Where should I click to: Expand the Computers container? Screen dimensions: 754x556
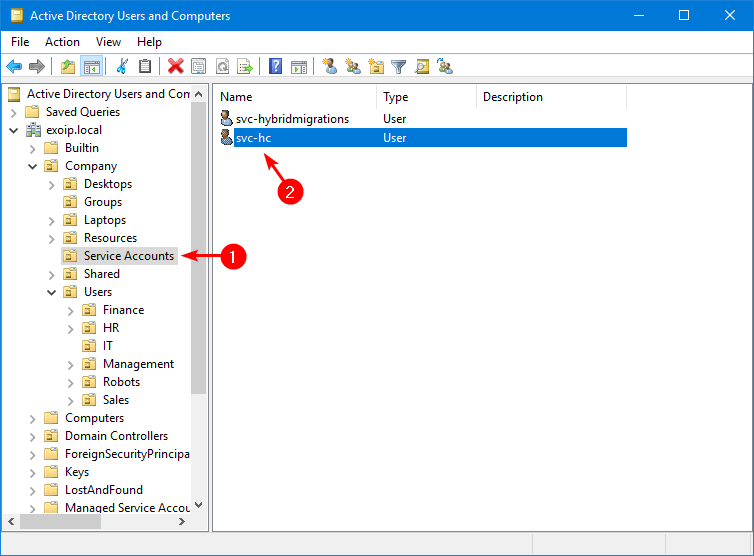pos(32,418)
